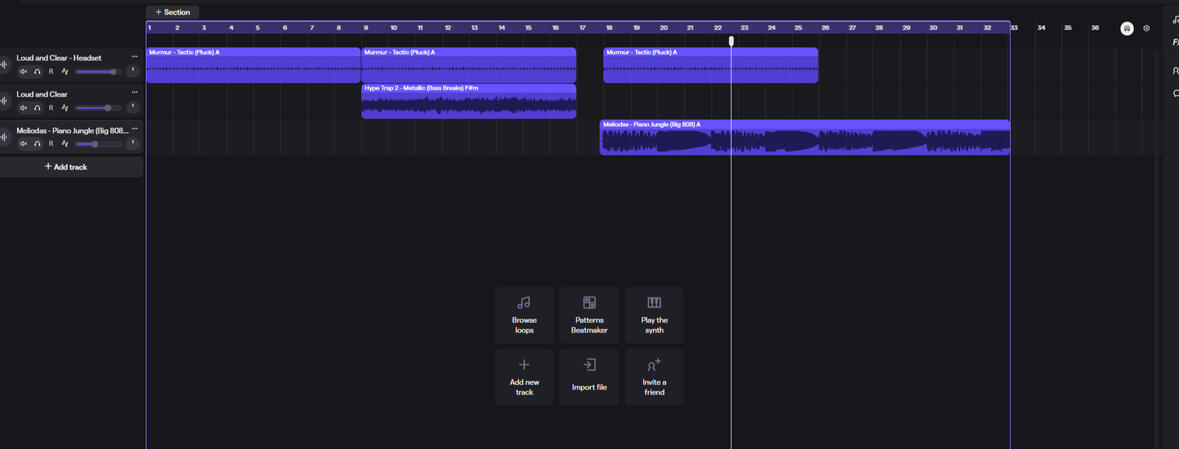Arm recording on Meliodas - Piano Jungle track
This screenshot has height=449, width=1179.
(51, 144)
